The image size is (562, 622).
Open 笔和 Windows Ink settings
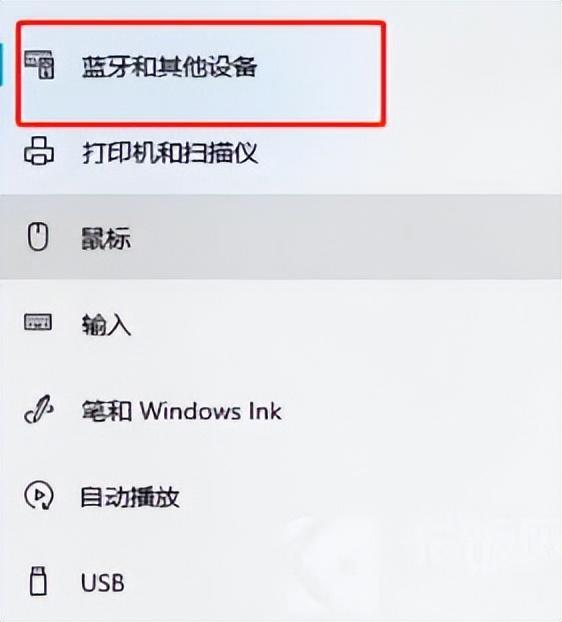click(182, 410)
